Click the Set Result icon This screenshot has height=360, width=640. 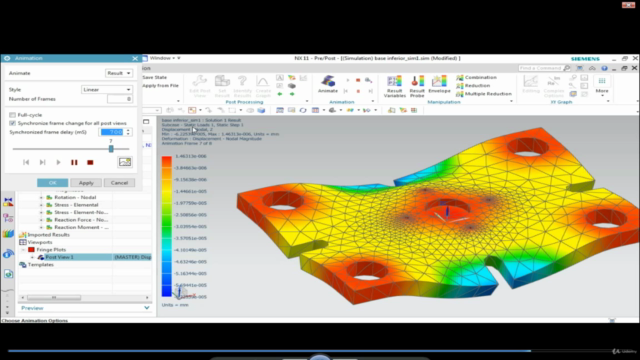(222, 81)
